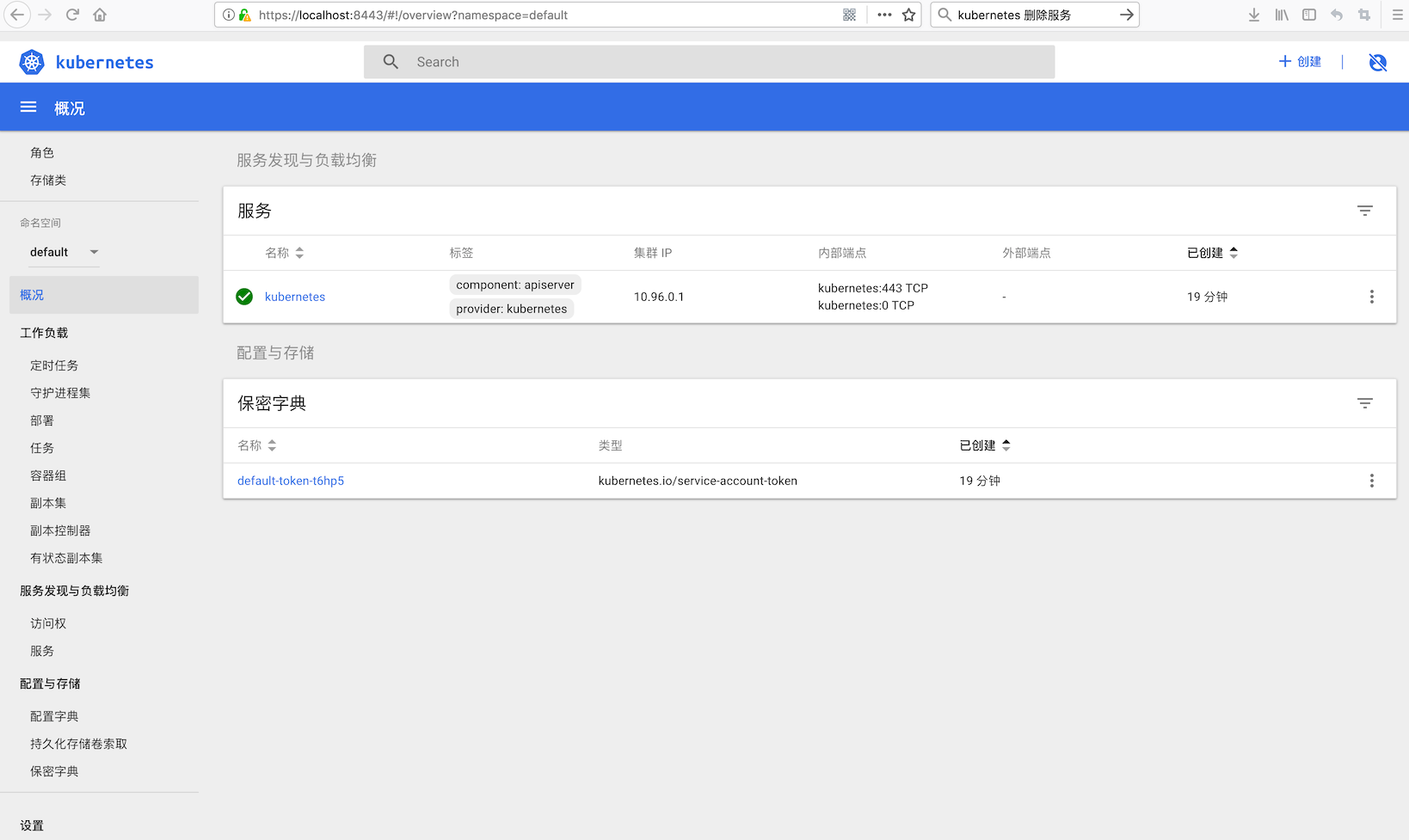
Task: Click the crop screenshot icon in browser toolbar
Action: pyautogui.click(x=1364, y=15)
